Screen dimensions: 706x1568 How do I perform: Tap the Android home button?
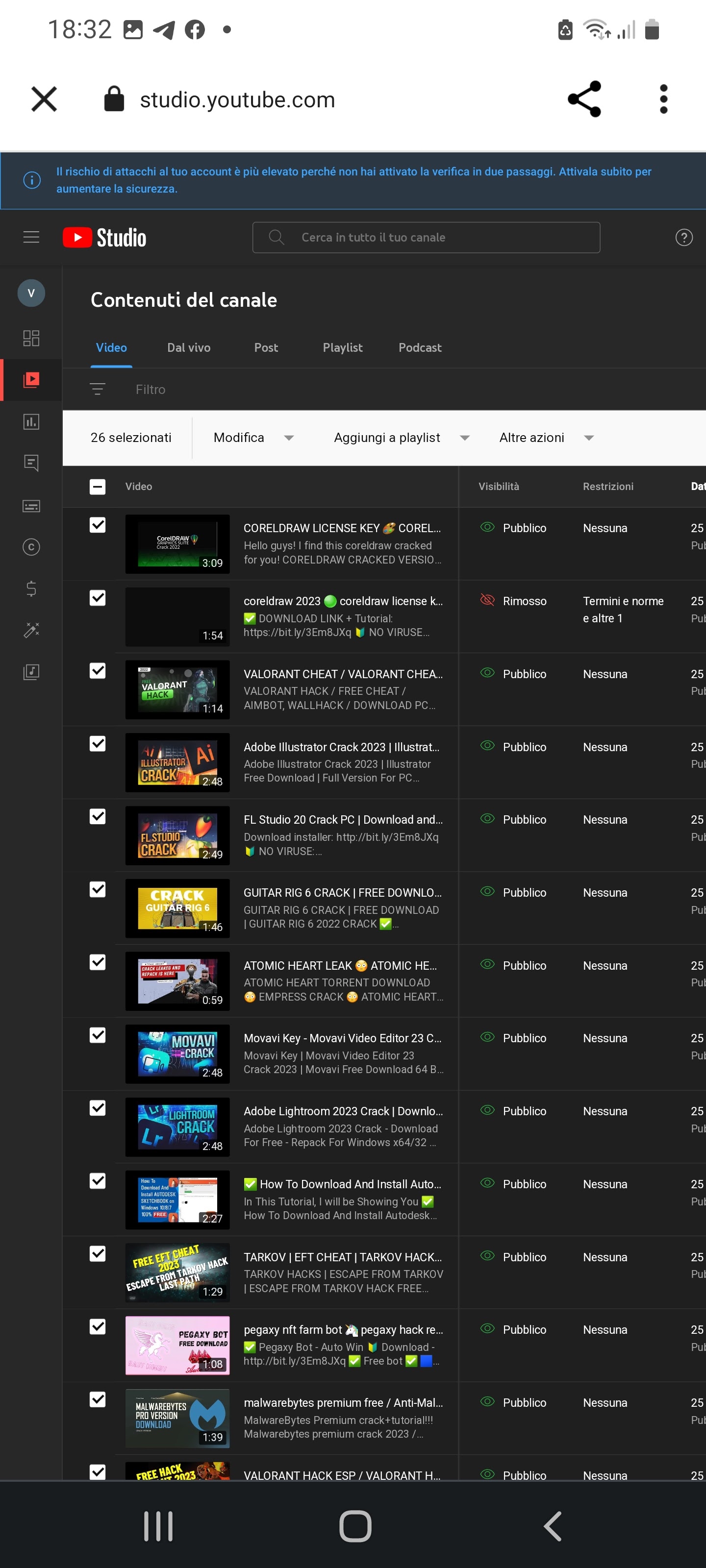355,1526
